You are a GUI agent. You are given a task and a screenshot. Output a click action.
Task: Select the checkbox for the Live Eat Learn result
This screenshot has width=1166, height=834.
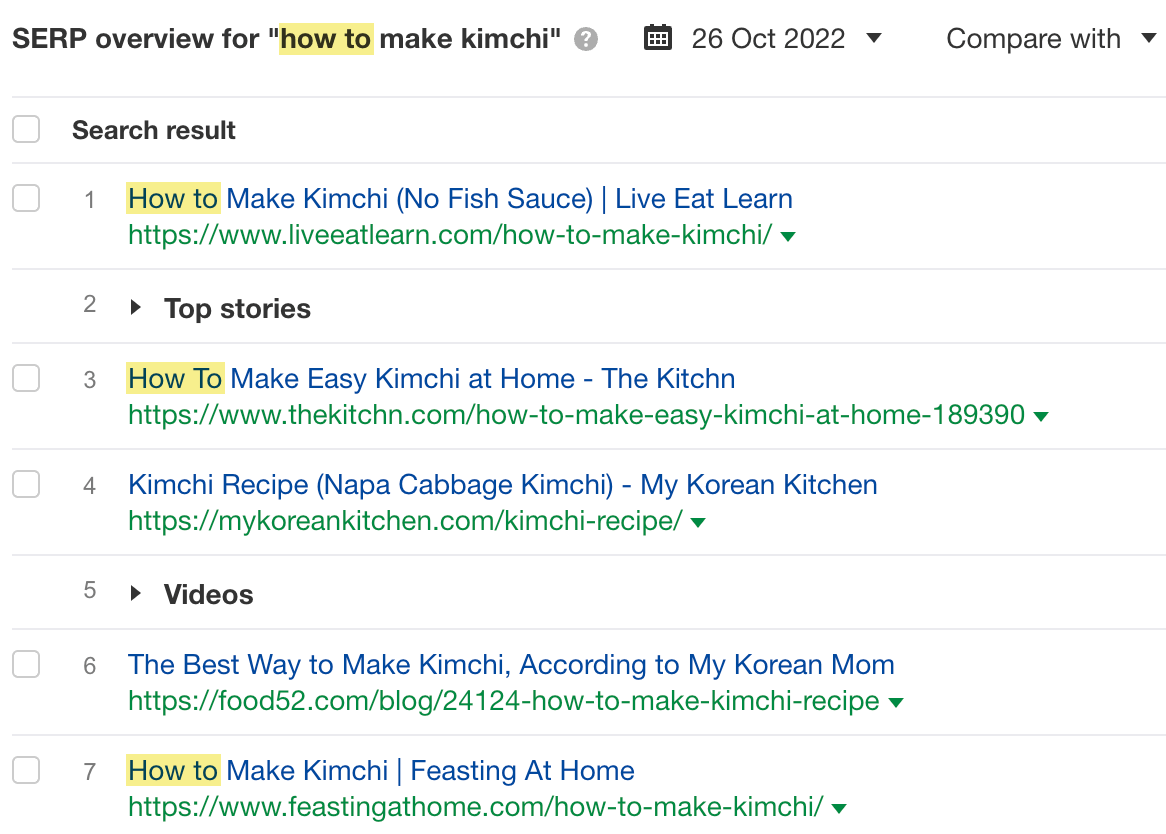pos(26,198)
